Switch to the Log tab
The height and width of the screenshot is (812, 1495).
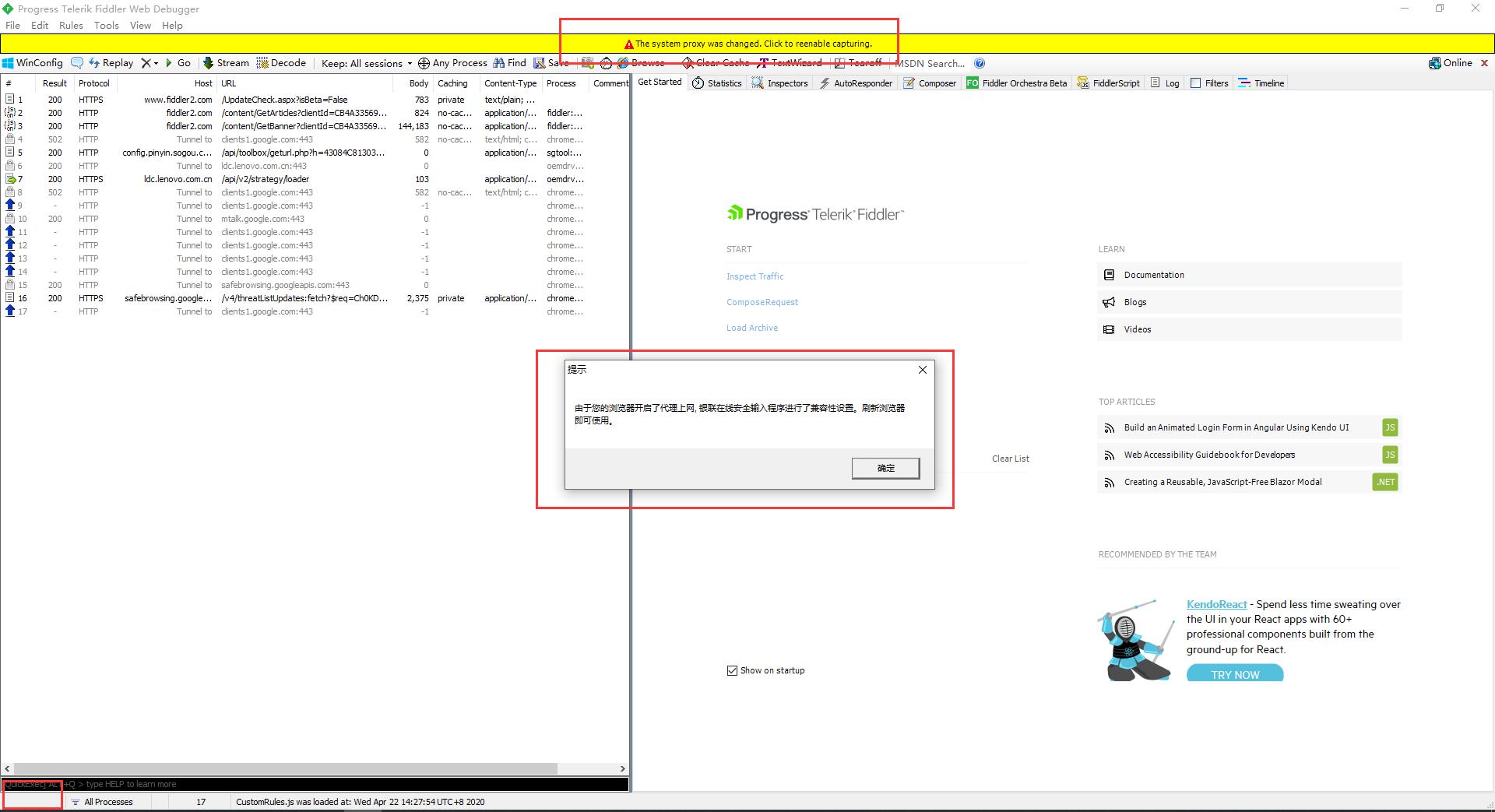tap(1165, 83)
